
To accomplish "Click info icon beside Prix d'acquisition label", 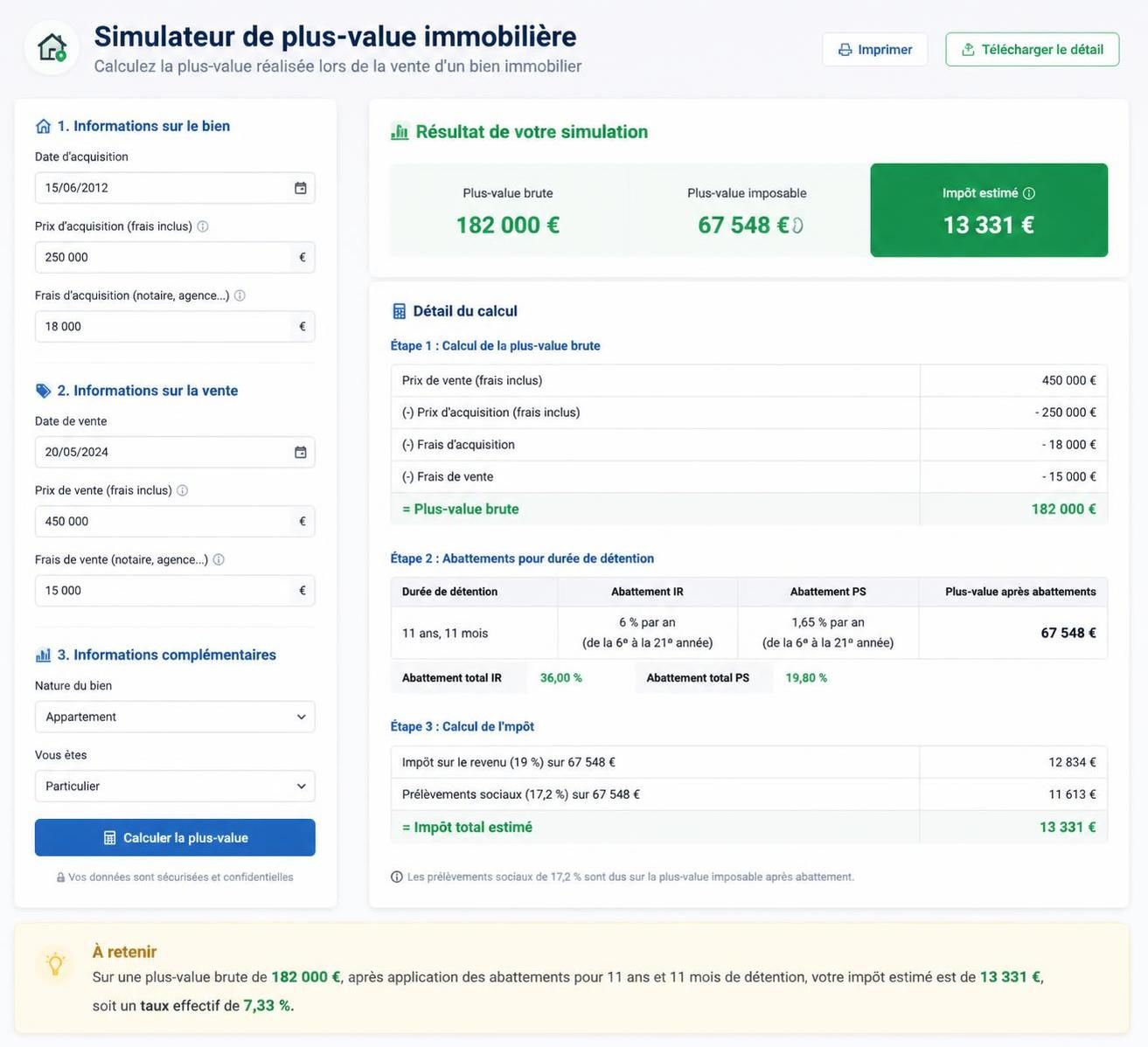I will point(203,226).
